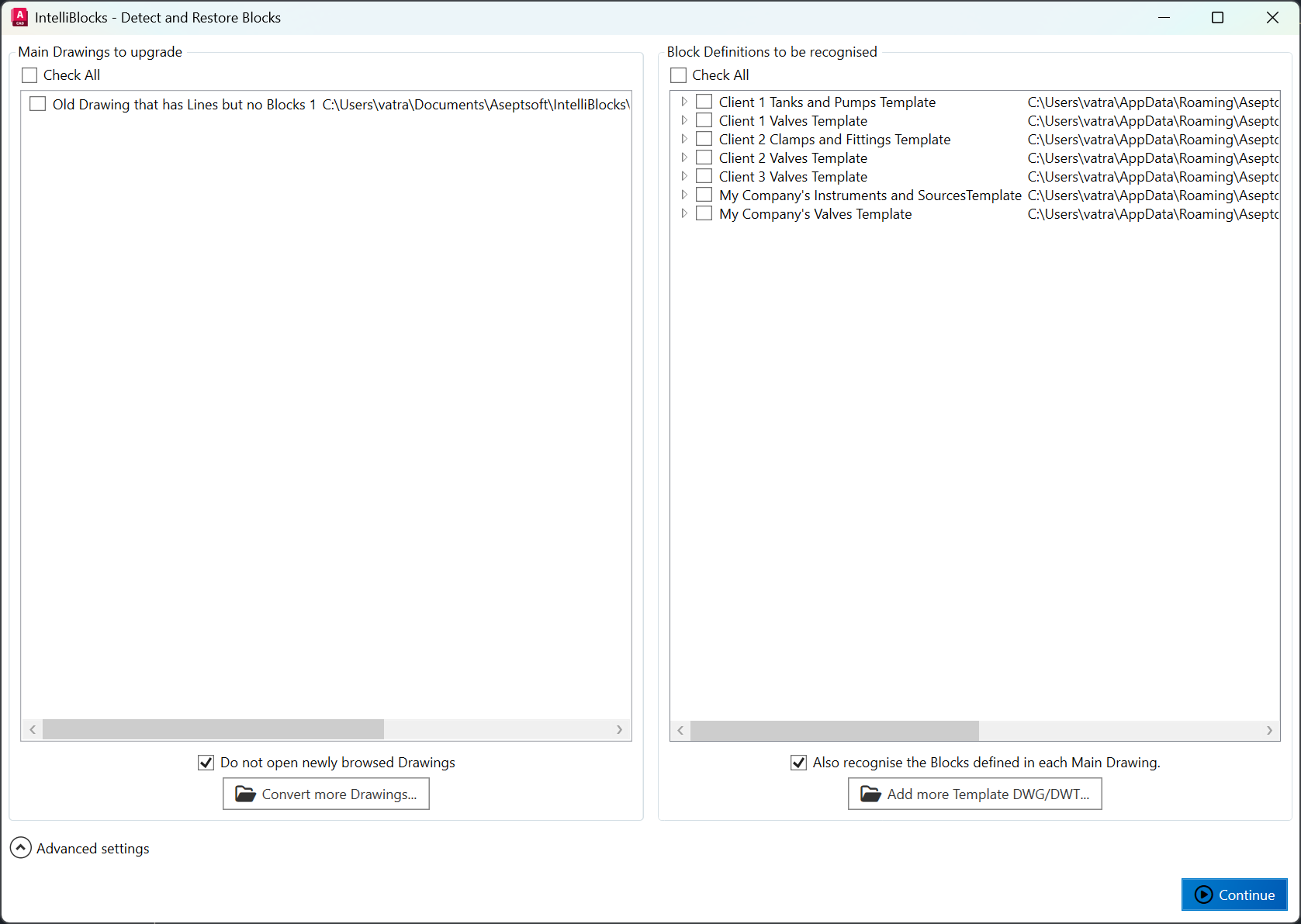
Task: Click the play icon on Continue button
Action: click(x=1203, y=895)
